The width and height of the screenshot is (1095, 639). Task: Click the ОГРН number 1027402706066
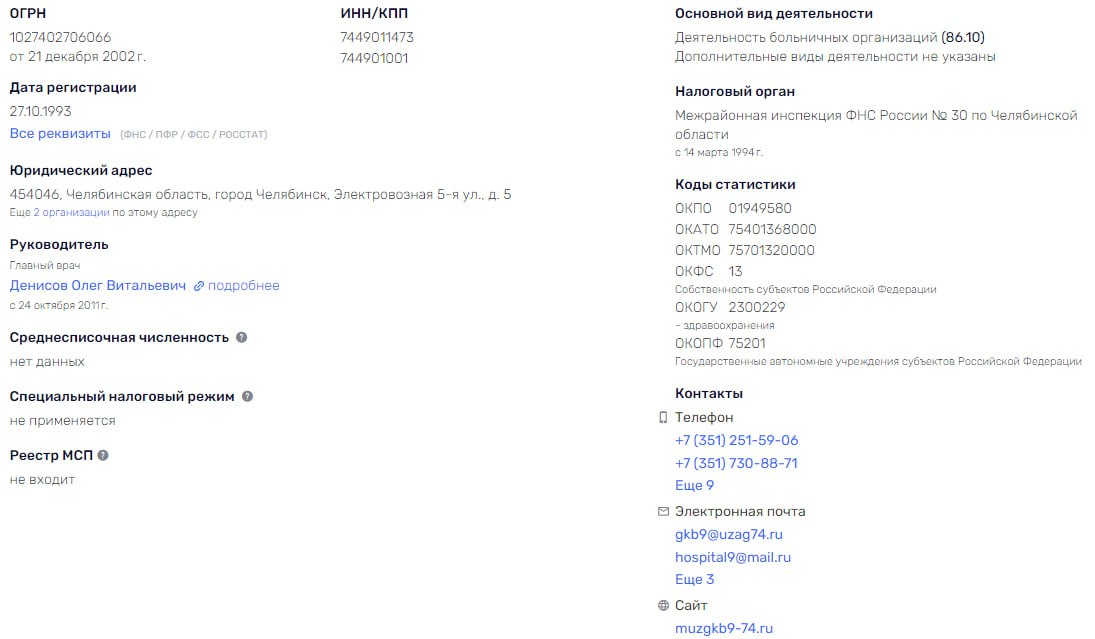60,37
